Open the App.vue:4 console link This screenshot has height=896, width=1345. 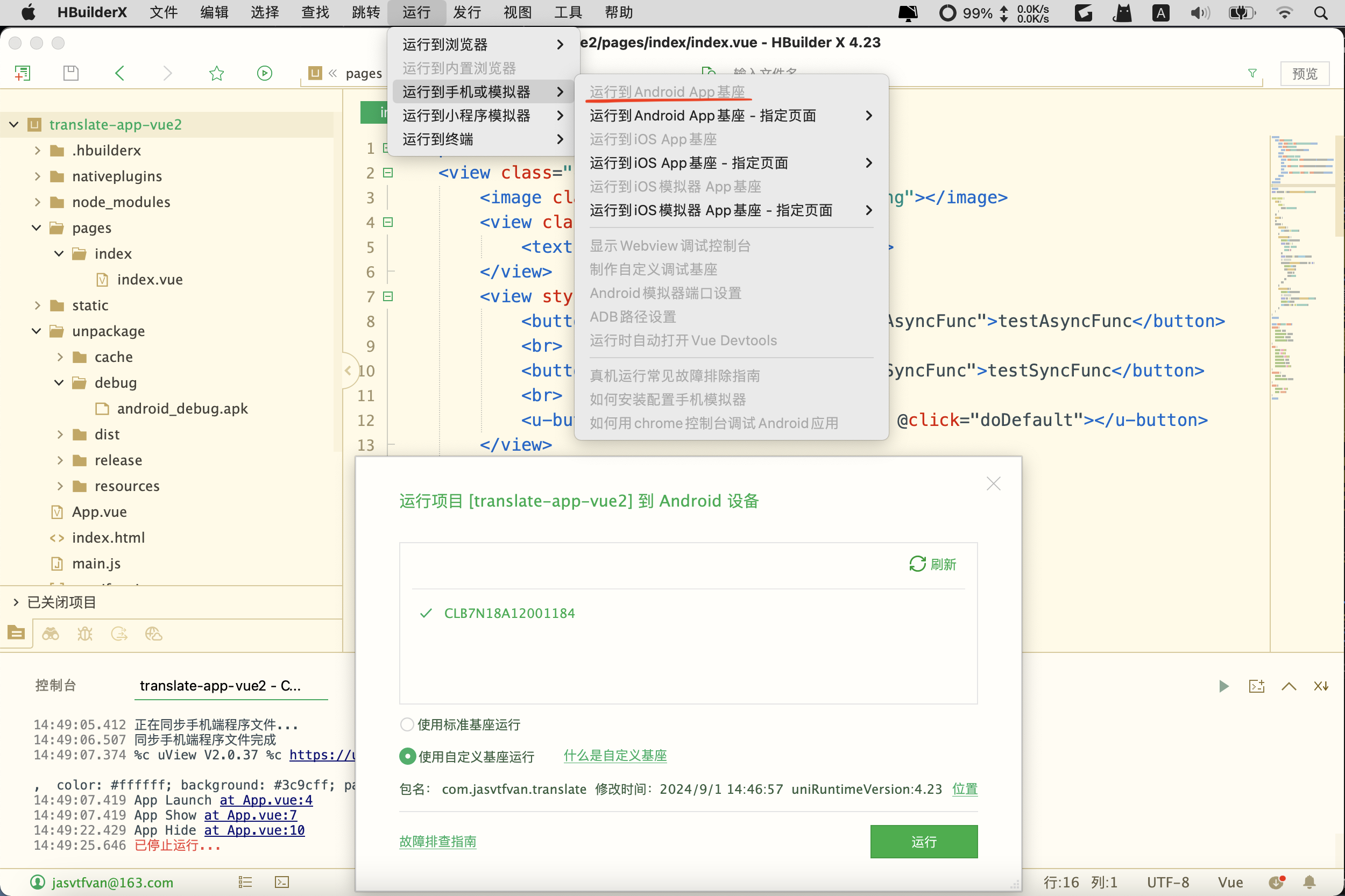pyautogui.click(x=266, y=800)
